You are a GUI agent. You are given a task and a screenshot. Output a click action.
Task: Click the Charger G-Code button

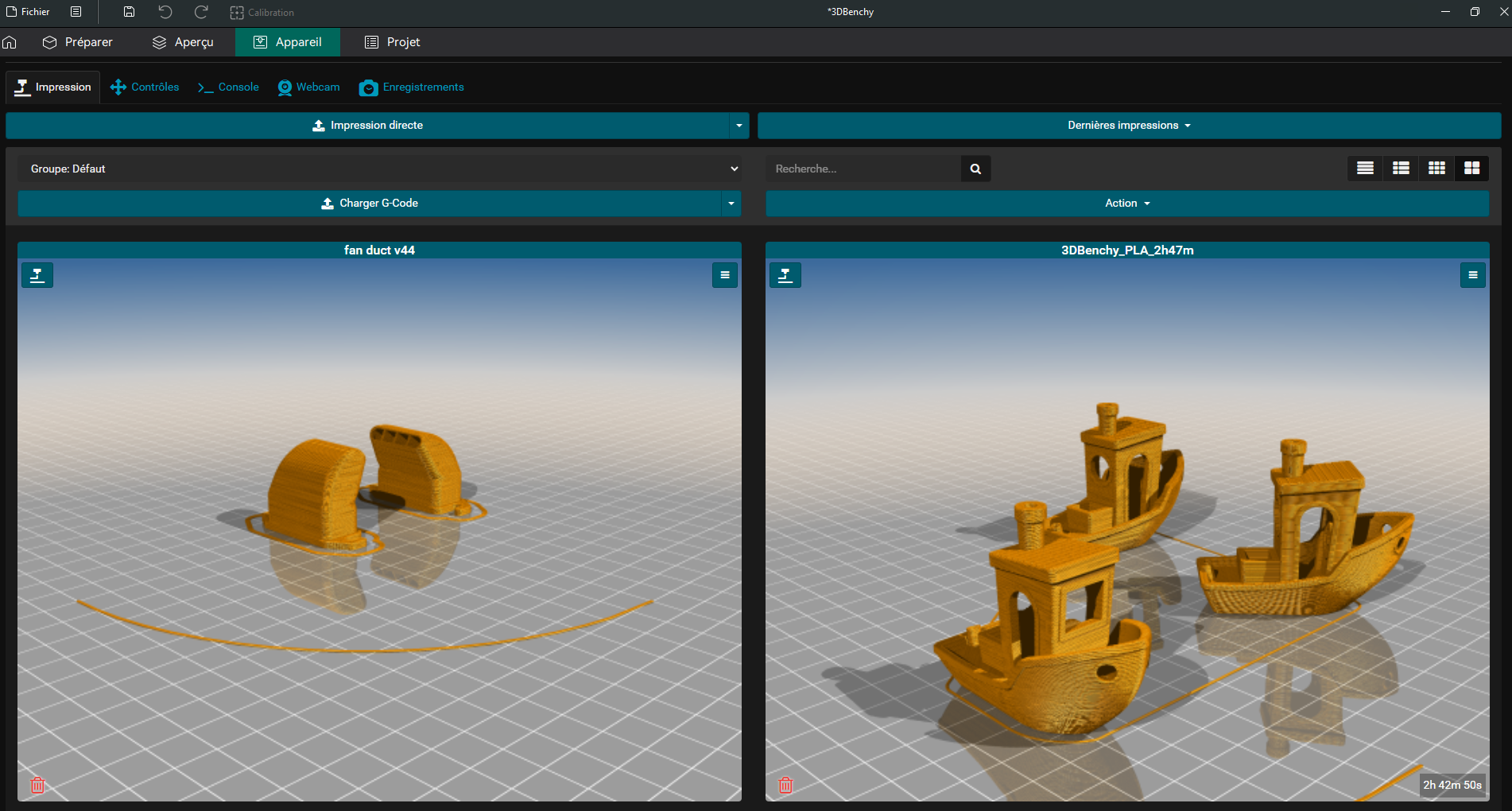click(370, 204)
